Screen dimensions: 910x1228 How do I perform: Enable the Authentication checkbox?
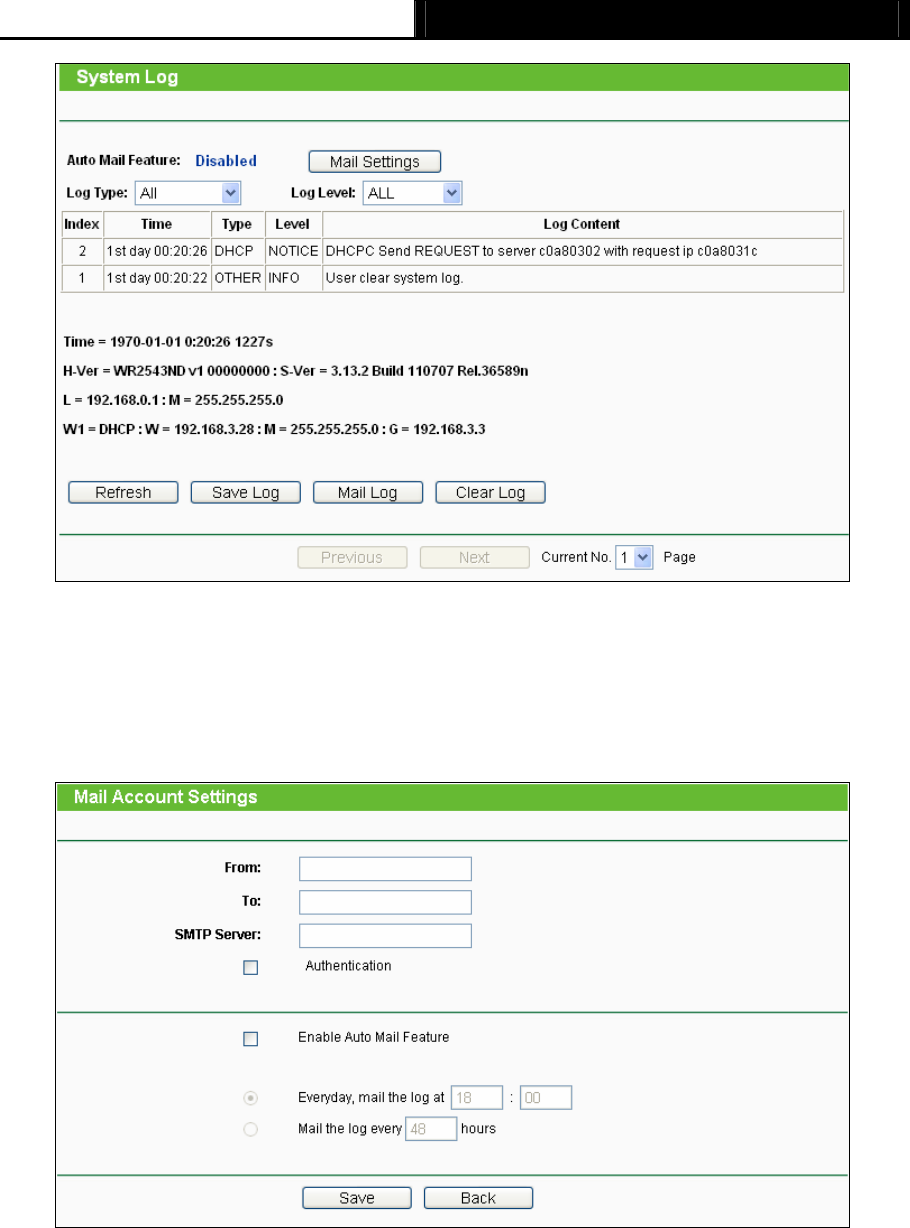(251, 967)
